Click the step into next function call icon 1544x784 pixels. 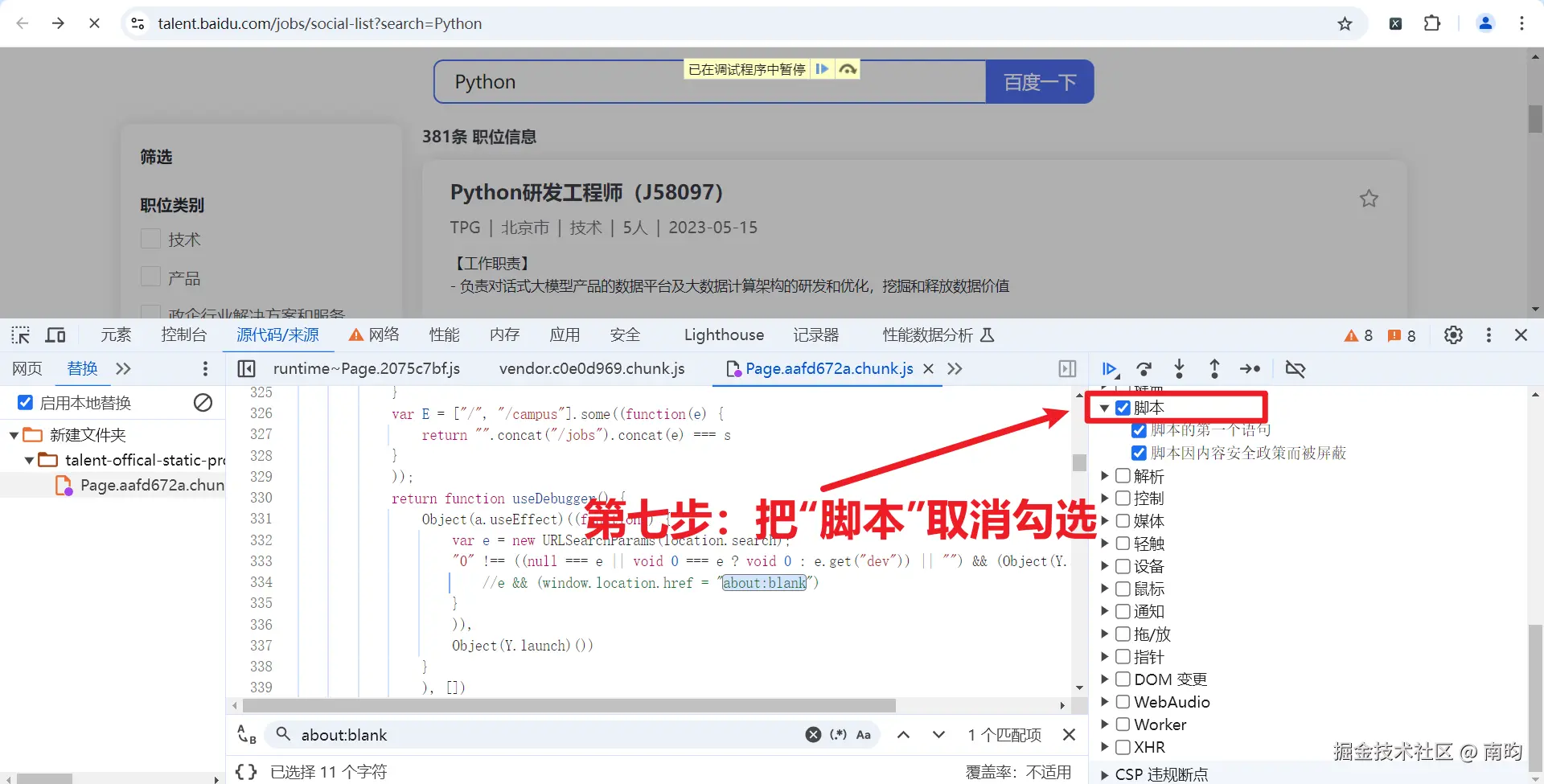(1180, 369)
